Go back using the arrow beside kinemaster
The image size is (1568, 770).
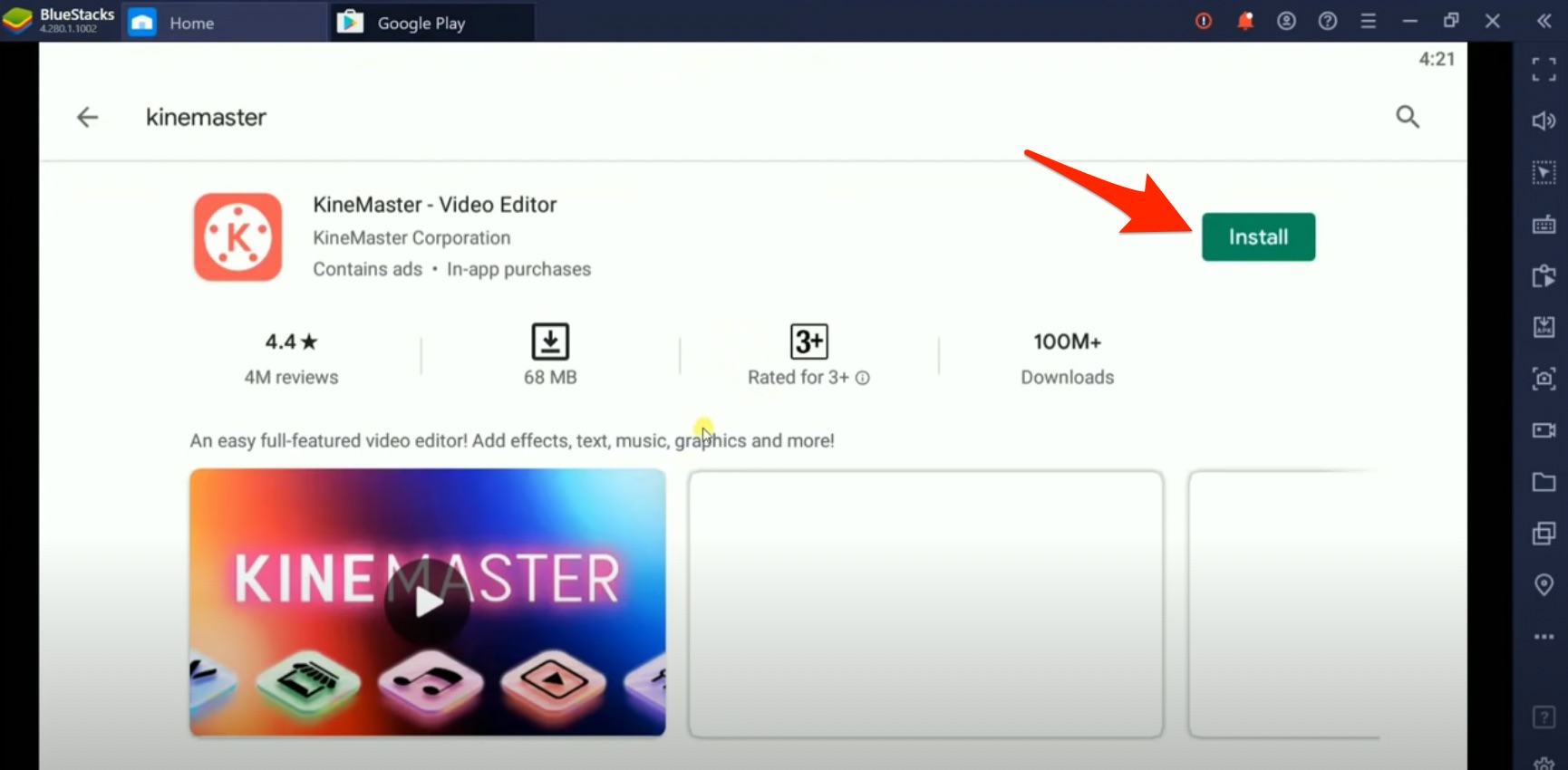click(x=87, y=117)
